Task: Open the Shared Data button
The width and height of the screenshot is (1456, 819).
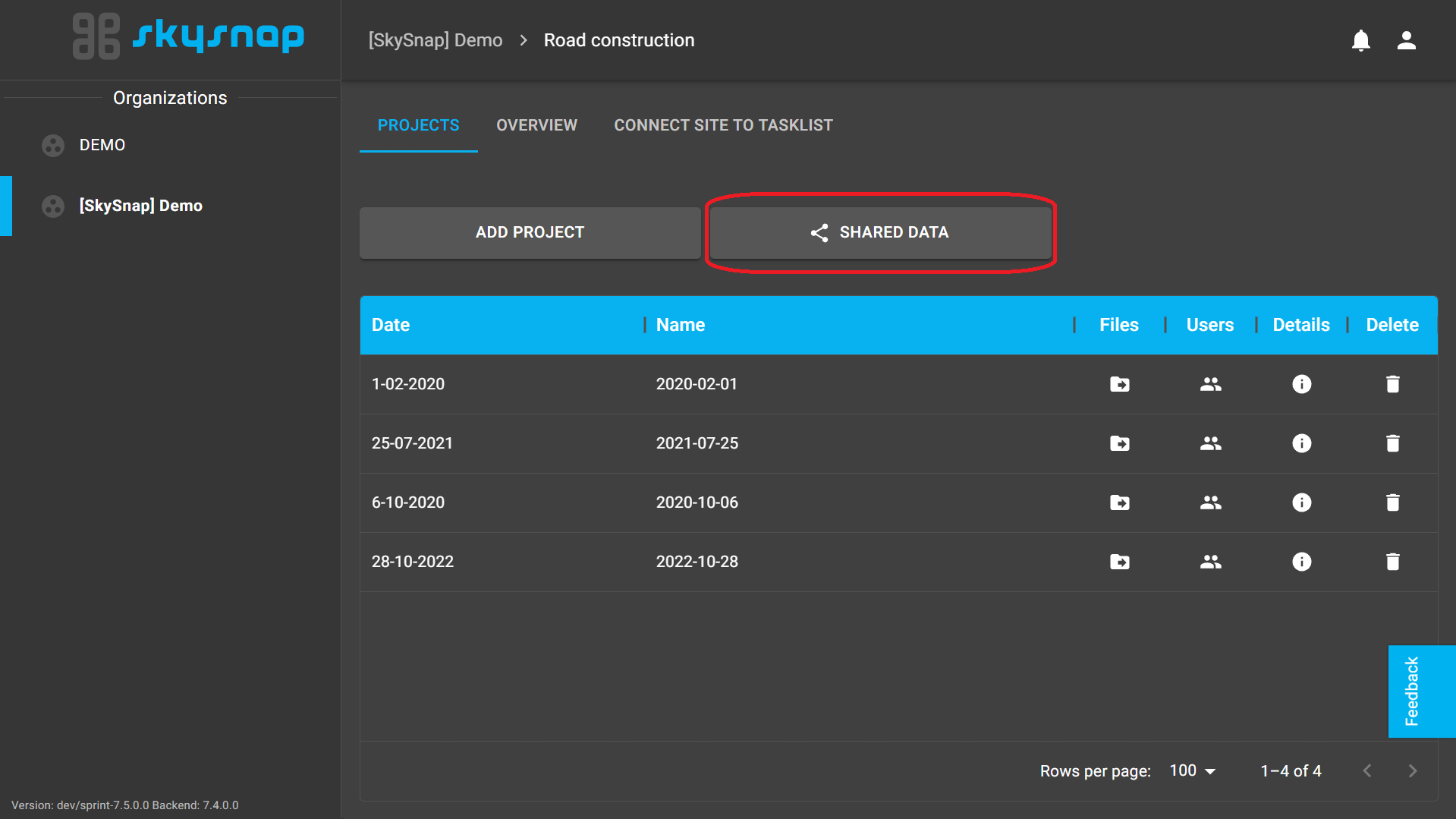Action: pyautogui.click(x=880, y=232)
